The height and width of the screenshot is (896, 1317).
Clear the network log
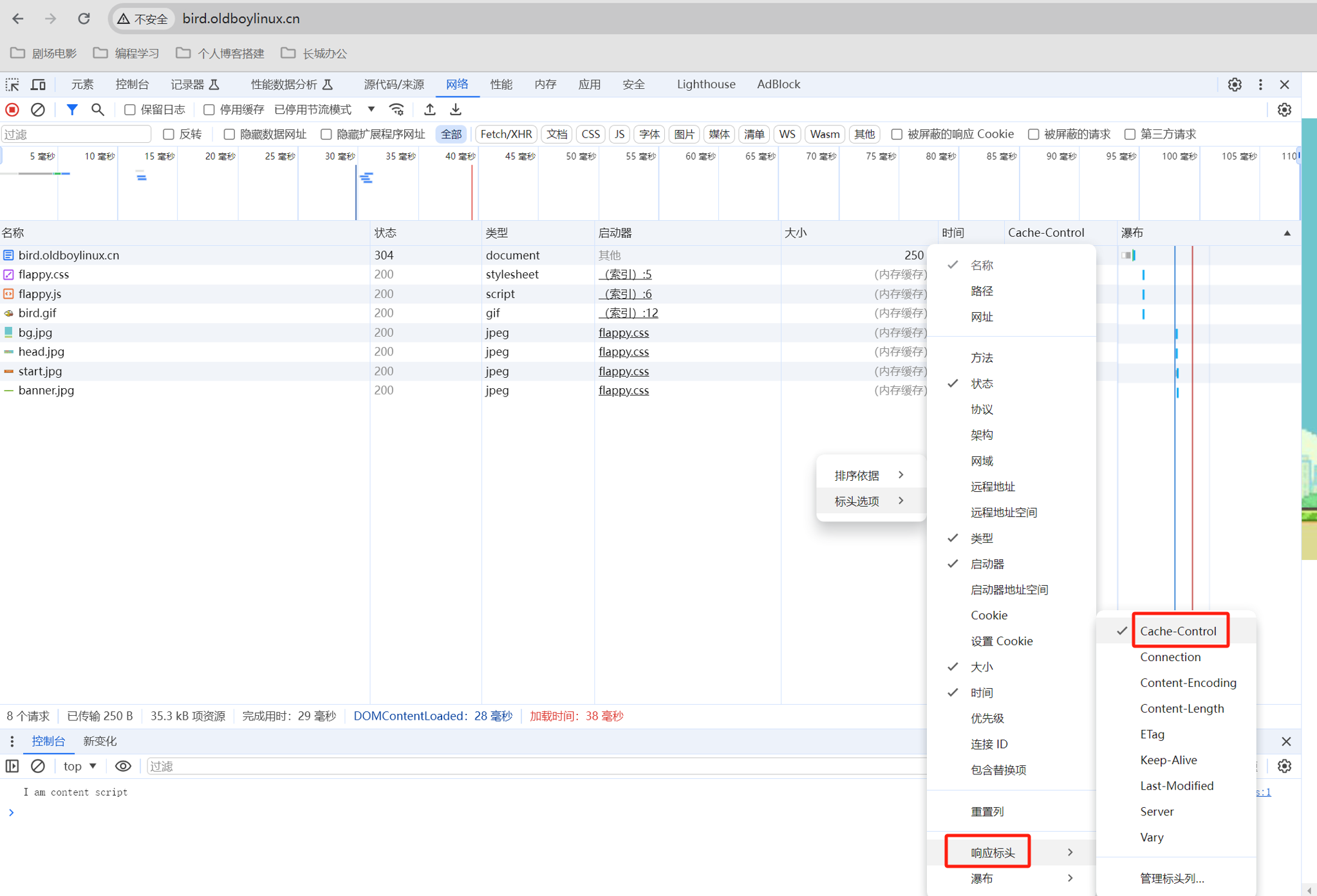38,109
